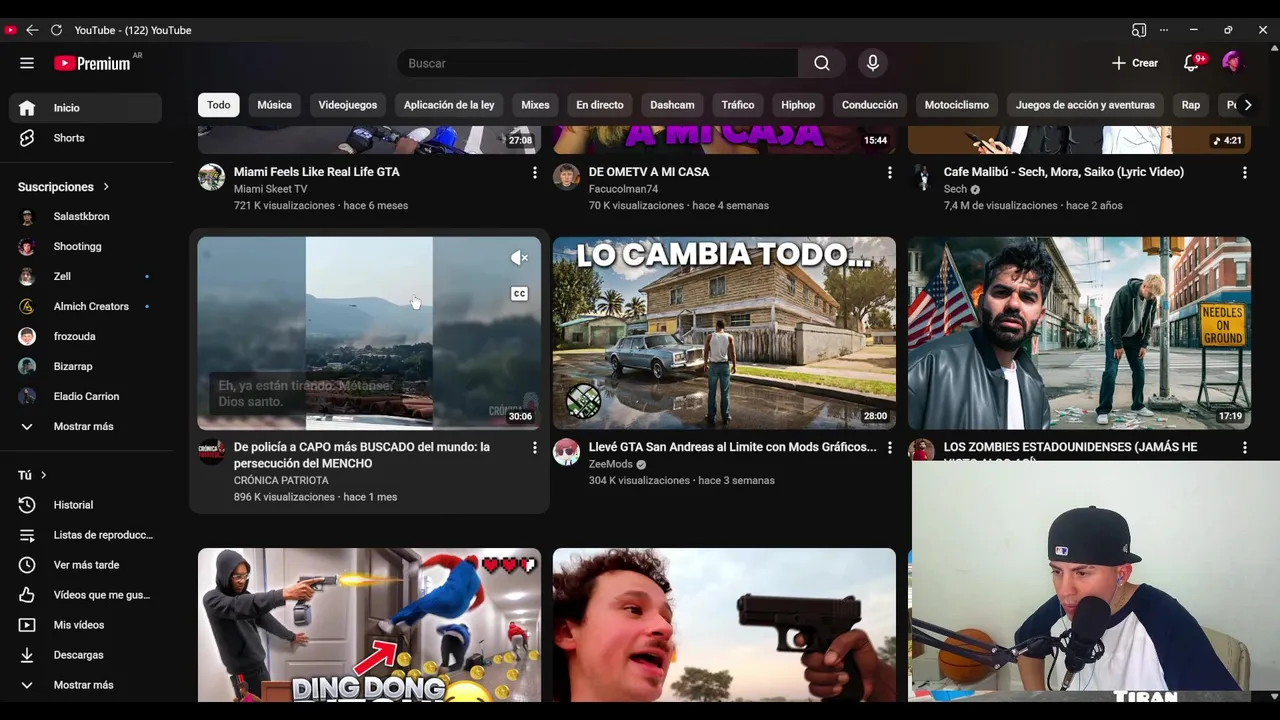Viewport: 1280px width, 720px height.
Task: Unmute the preview video
Action: pyautogui.click(x=519, y=258)
